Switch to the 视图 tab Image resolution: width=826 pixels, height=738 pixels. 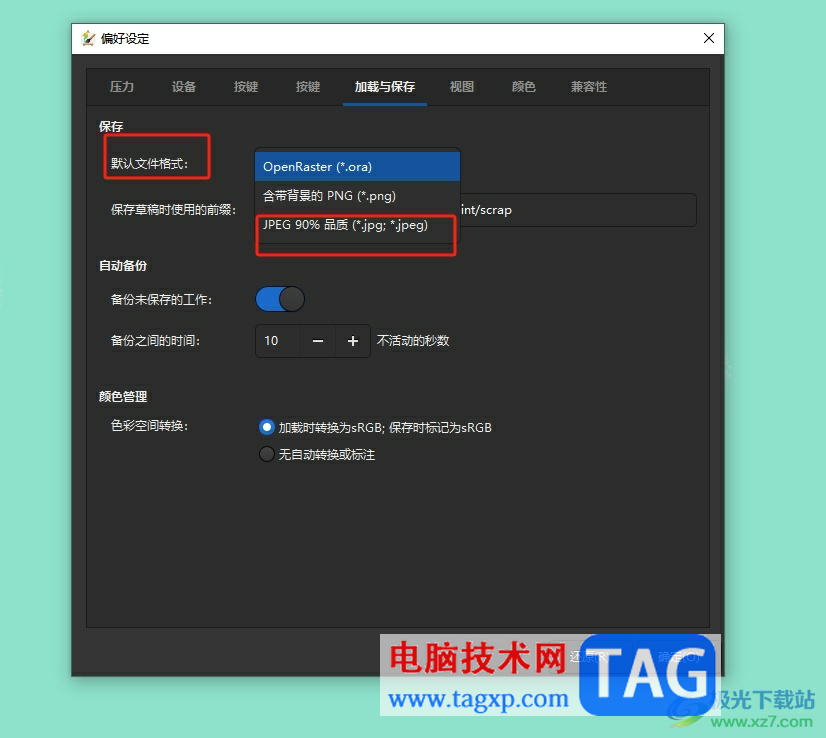(461, 86)
